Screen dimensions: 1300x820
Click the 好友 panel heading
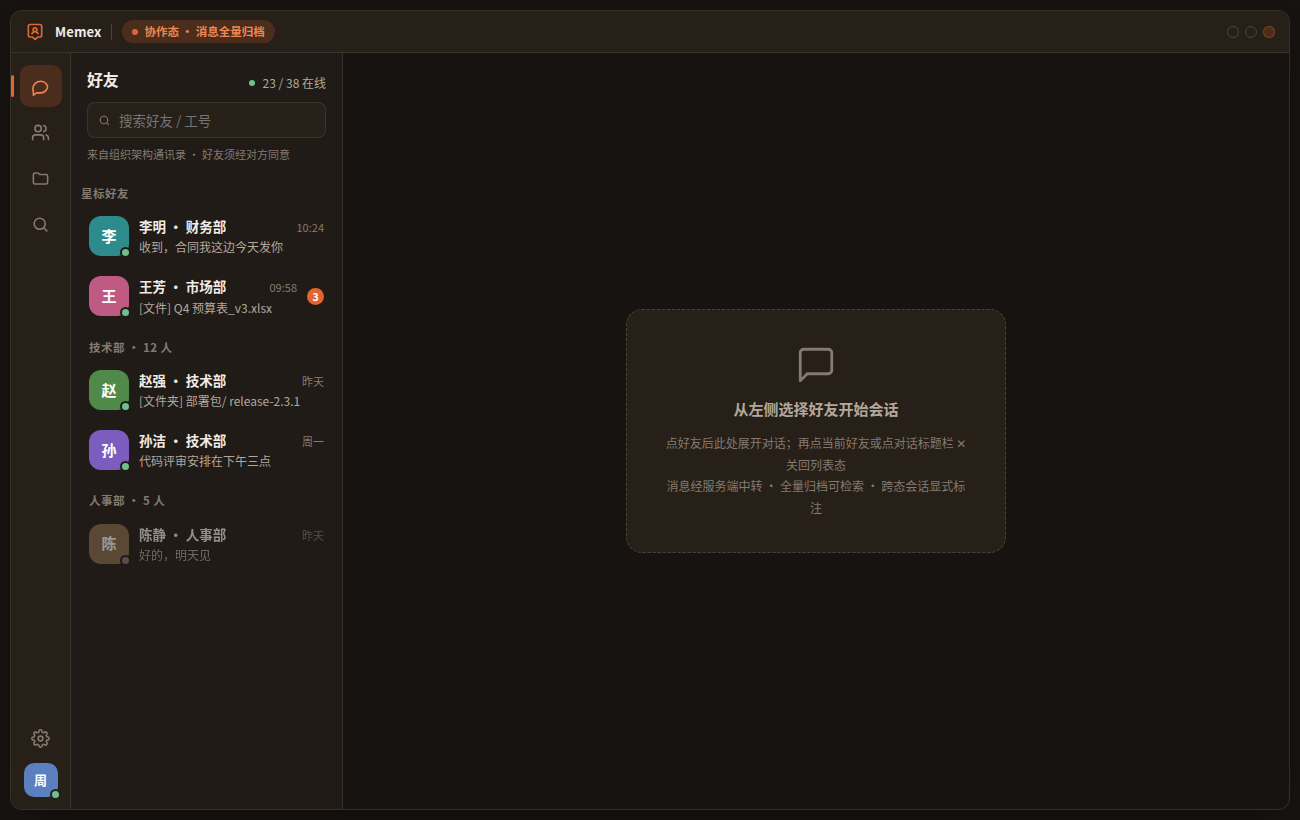click(x=103, y=81)
